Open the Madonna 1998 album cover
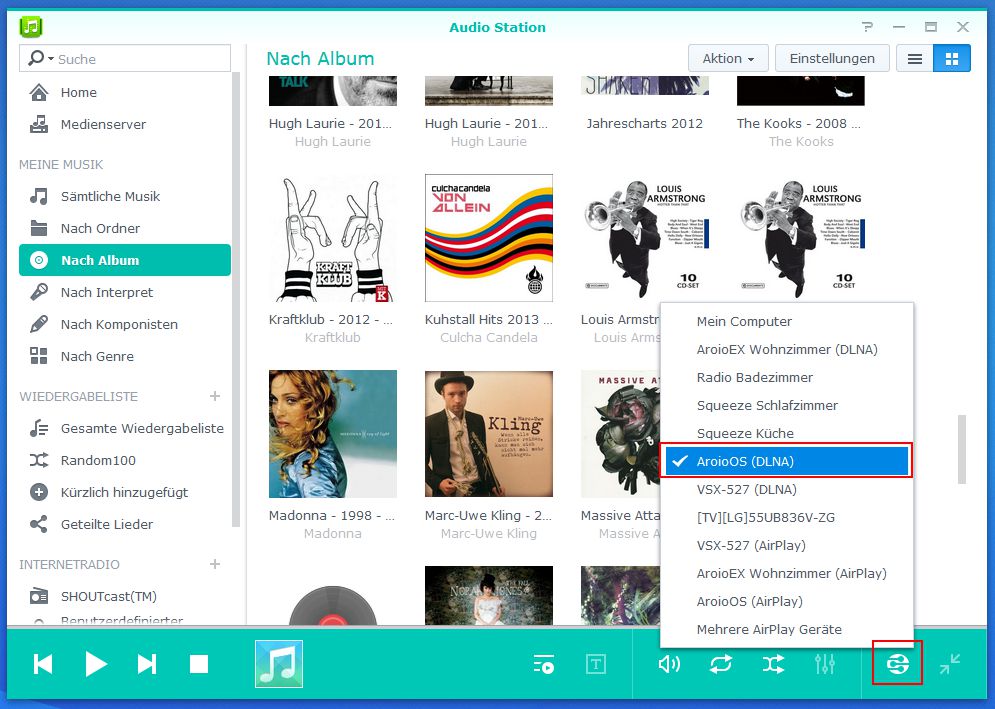 (x=333, y=434)
